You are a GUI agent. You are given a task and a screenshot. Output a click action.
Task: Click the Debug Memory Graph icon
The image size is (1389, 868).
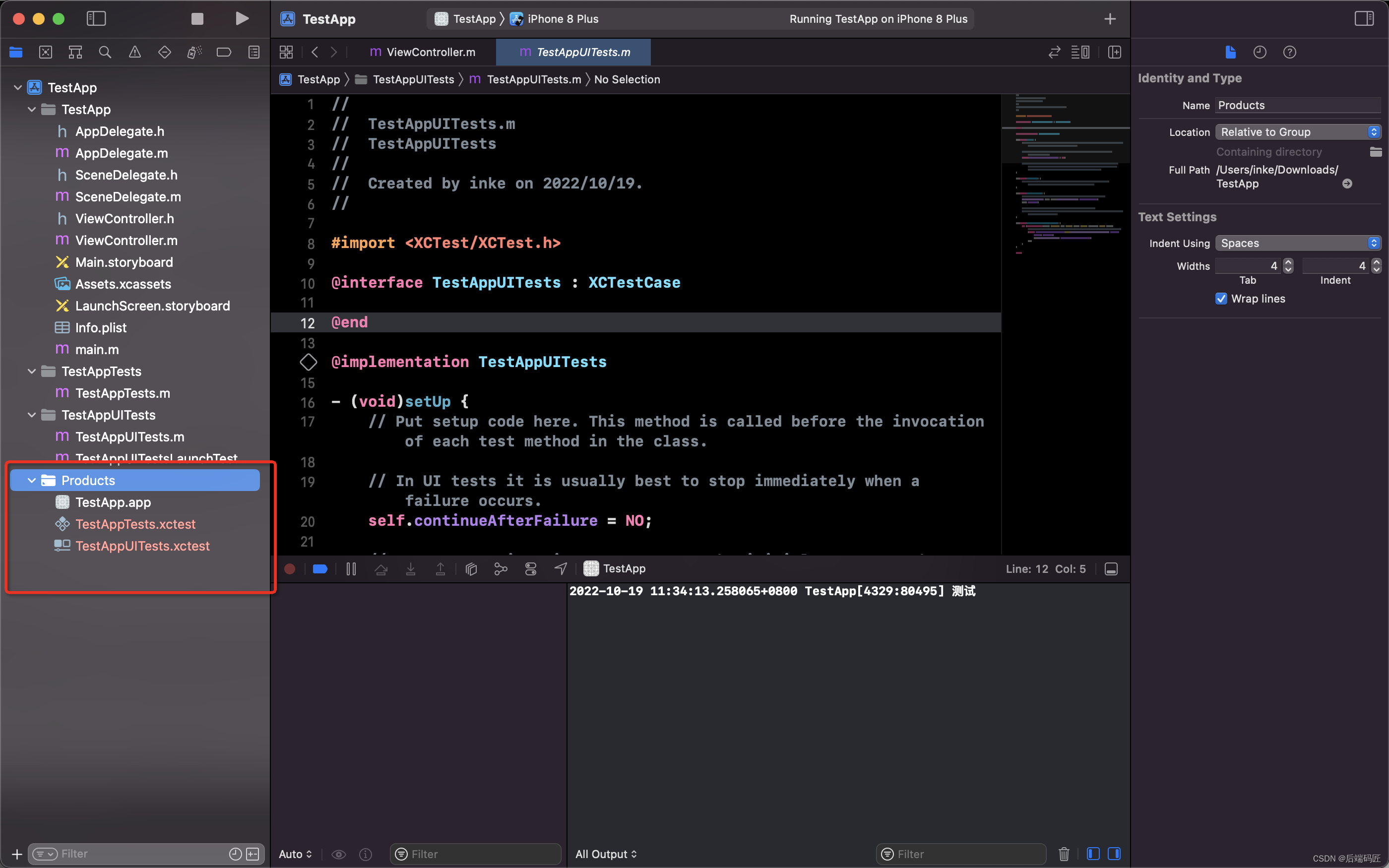point(501,568)
